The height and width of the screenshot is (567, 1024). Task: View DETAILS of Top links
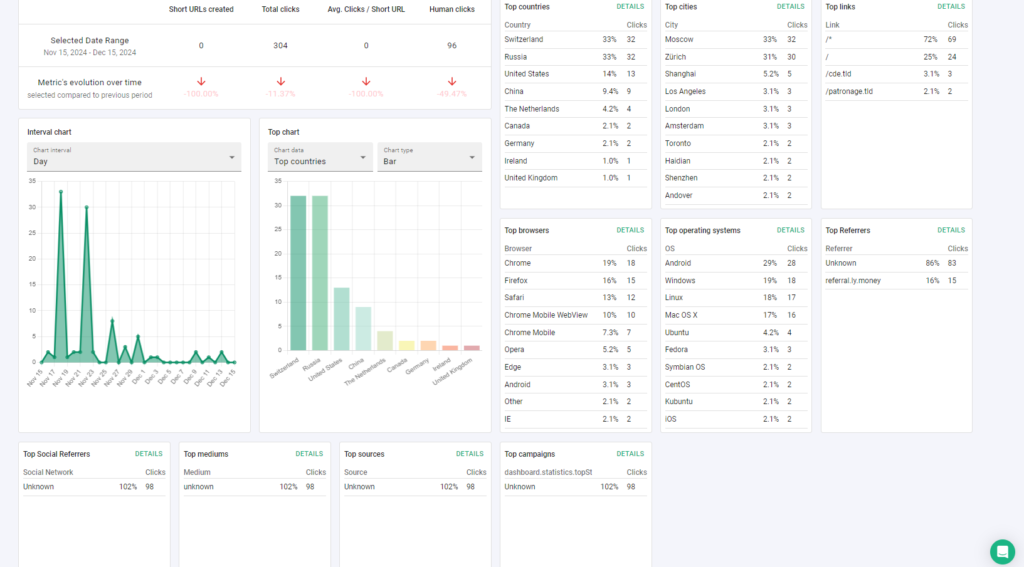pyautogui.click(x=951, y=6)
